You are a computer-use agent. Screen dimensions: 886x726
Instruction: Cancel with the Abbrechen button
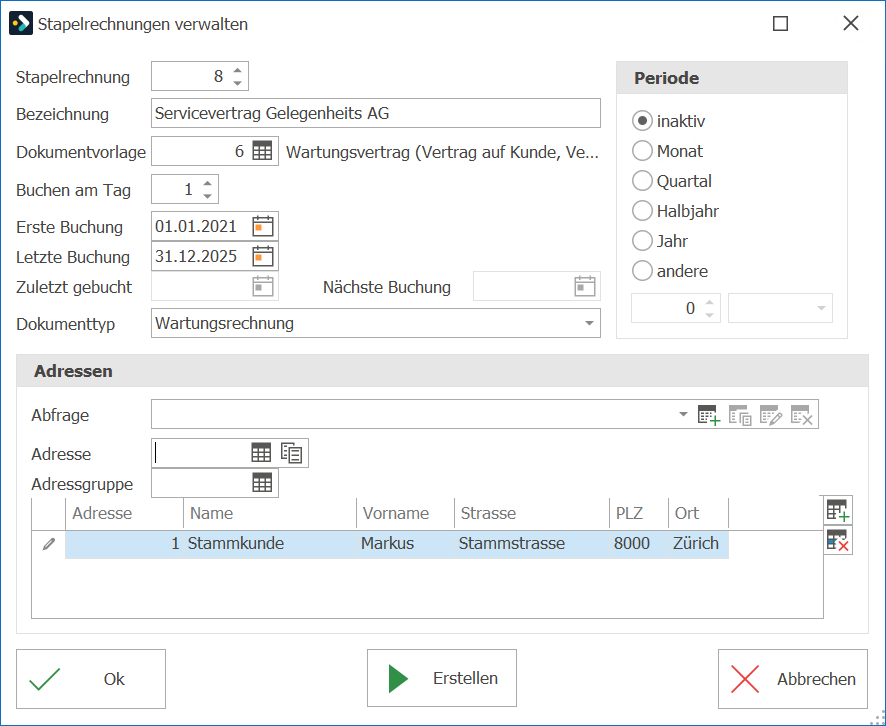click(x=793, y=679)
